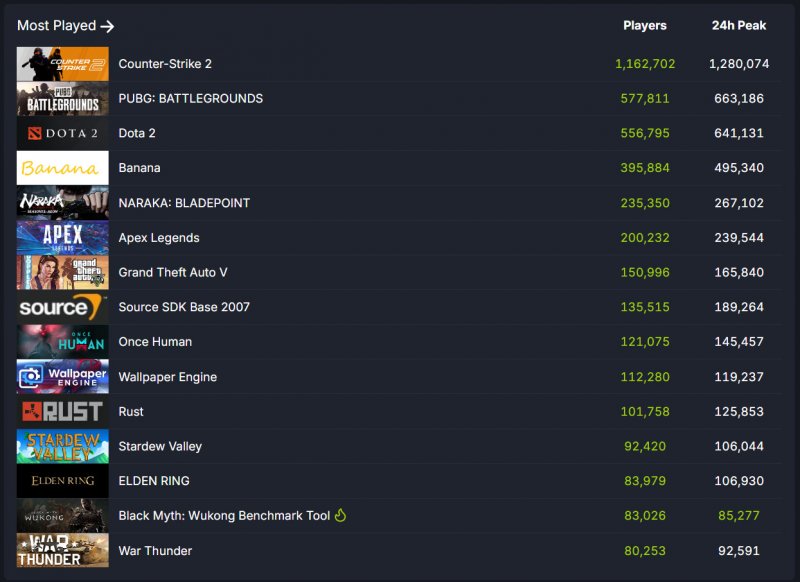Click the Wallpaper Engine icon

(x=62, y=377)
